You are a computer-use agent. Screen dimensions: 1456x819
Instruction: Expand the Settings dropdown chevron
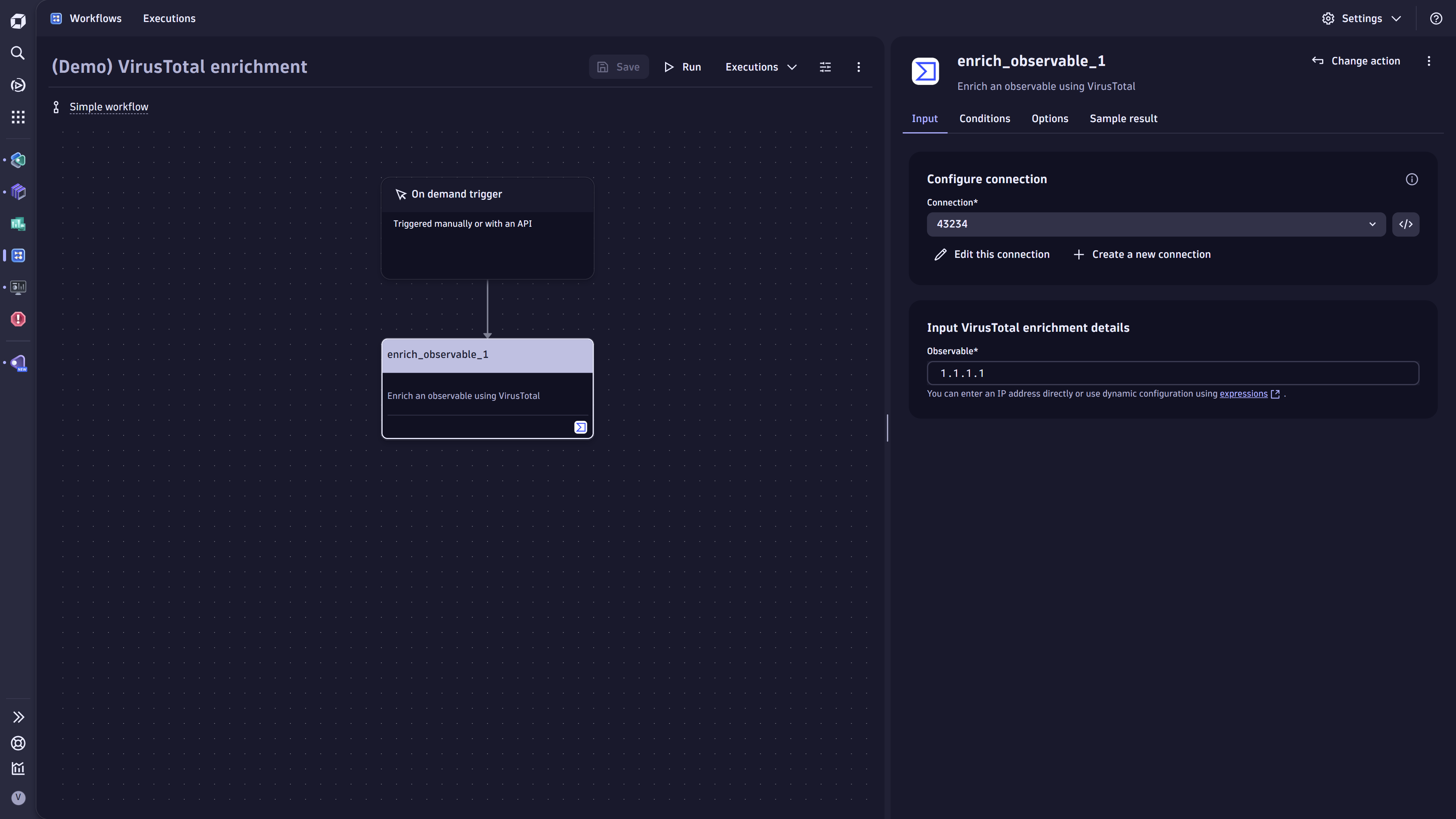(x=1396, y=19)
